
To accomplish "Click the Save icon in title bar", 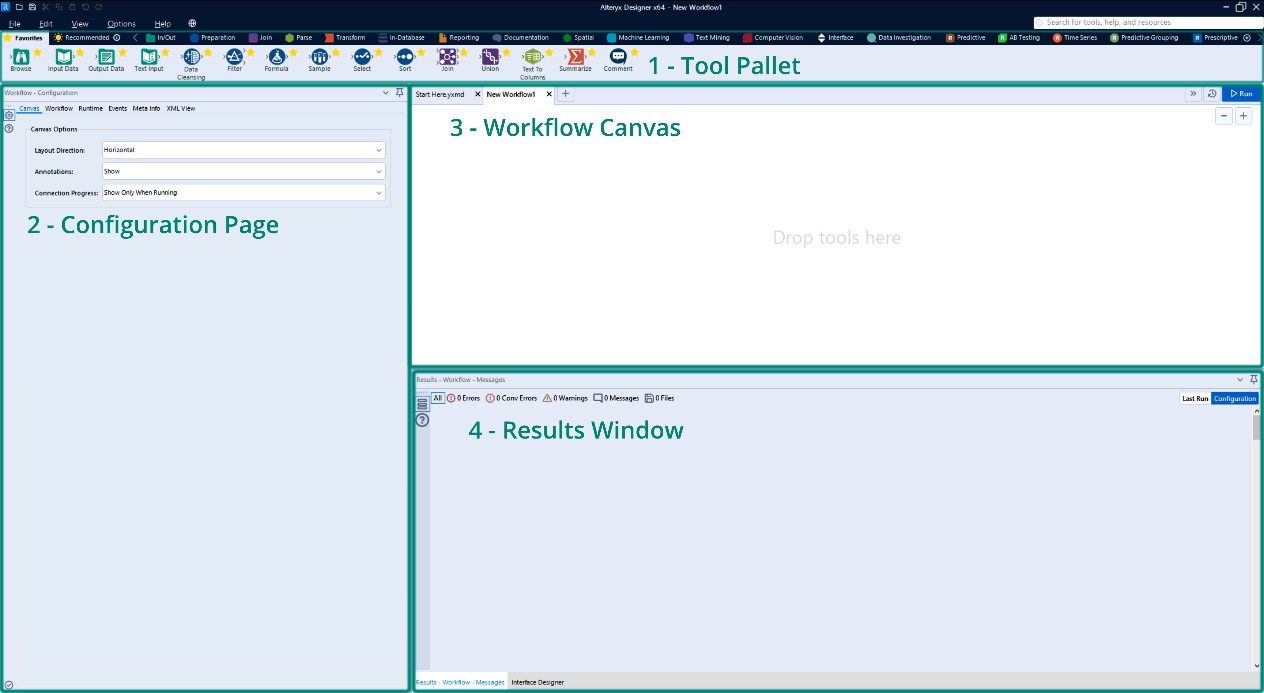I will click(x=33, y=7).
